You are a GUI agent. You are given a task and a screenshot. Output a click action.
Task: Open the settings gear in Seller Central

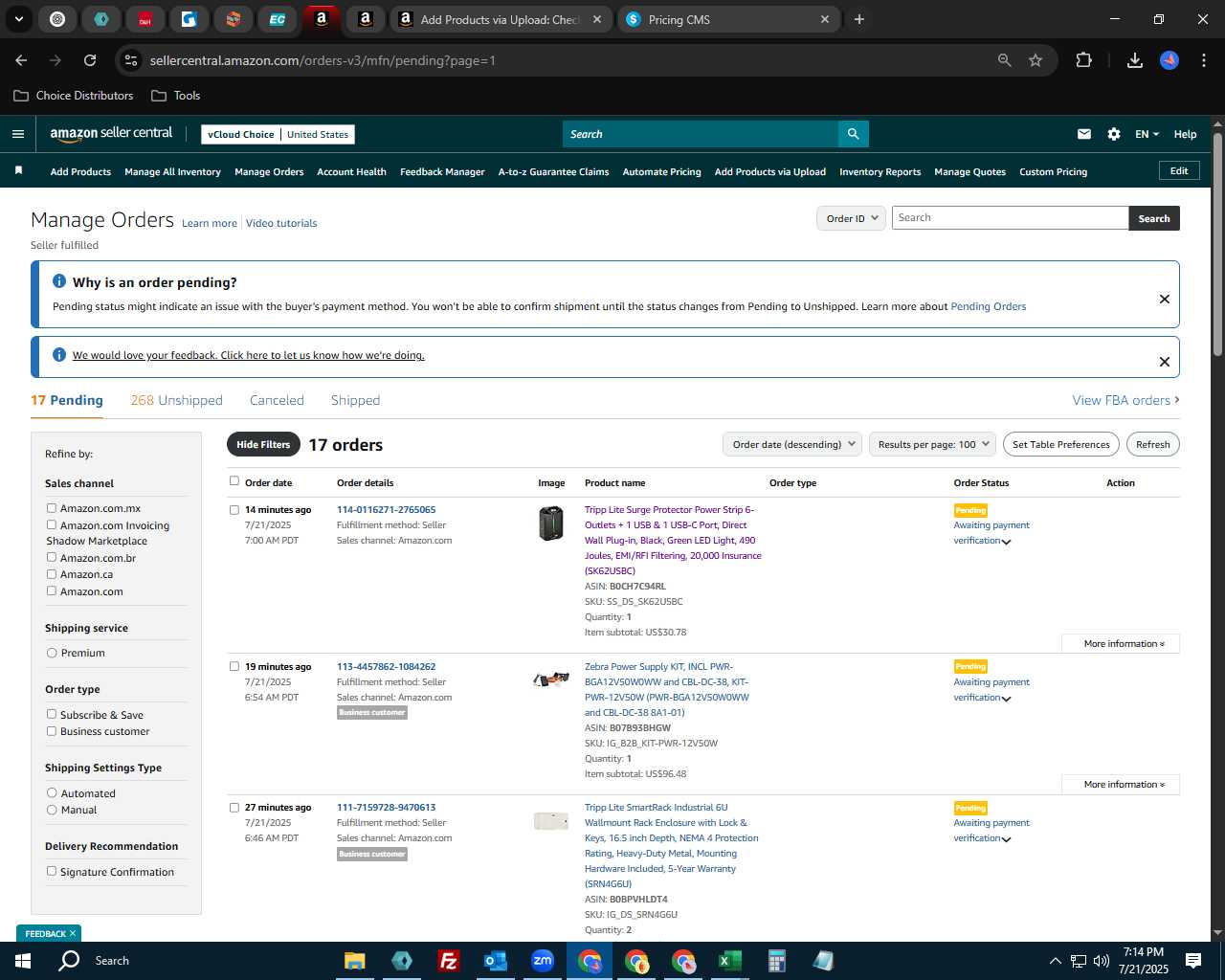coord(1114,134)
